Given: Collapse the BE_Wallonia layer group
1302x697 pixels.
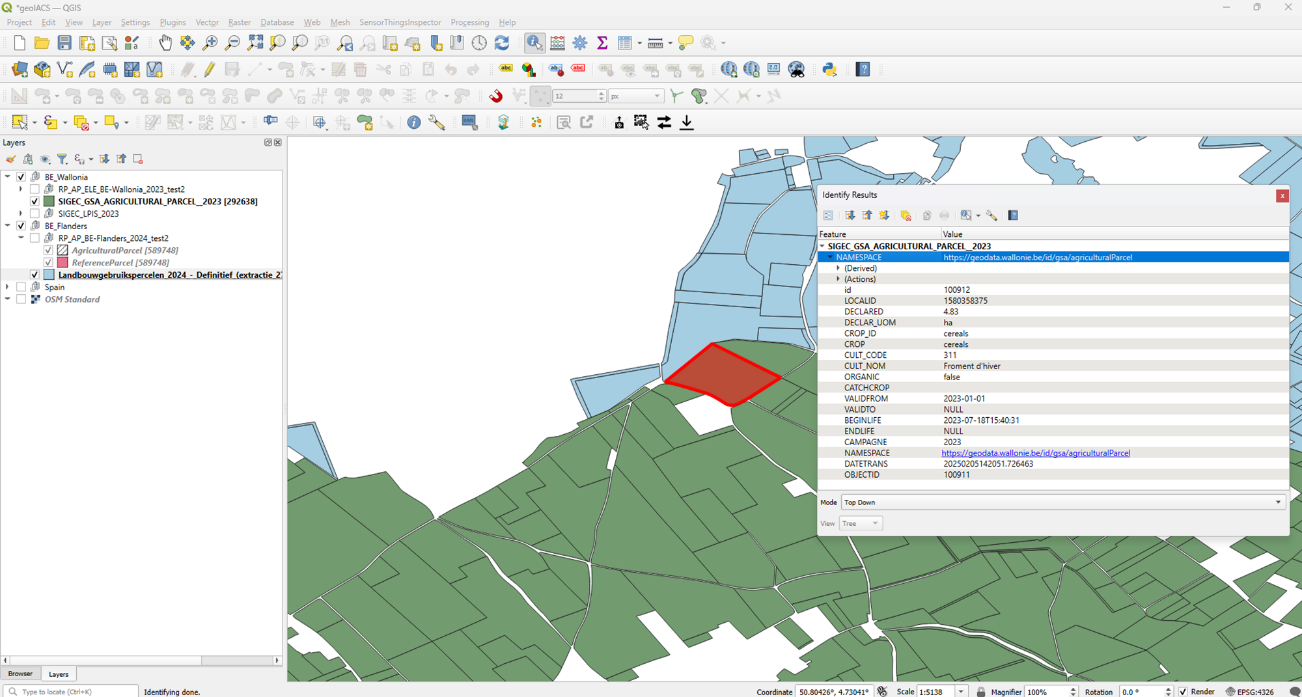Looking at the screenshot, I should point(8,177).
